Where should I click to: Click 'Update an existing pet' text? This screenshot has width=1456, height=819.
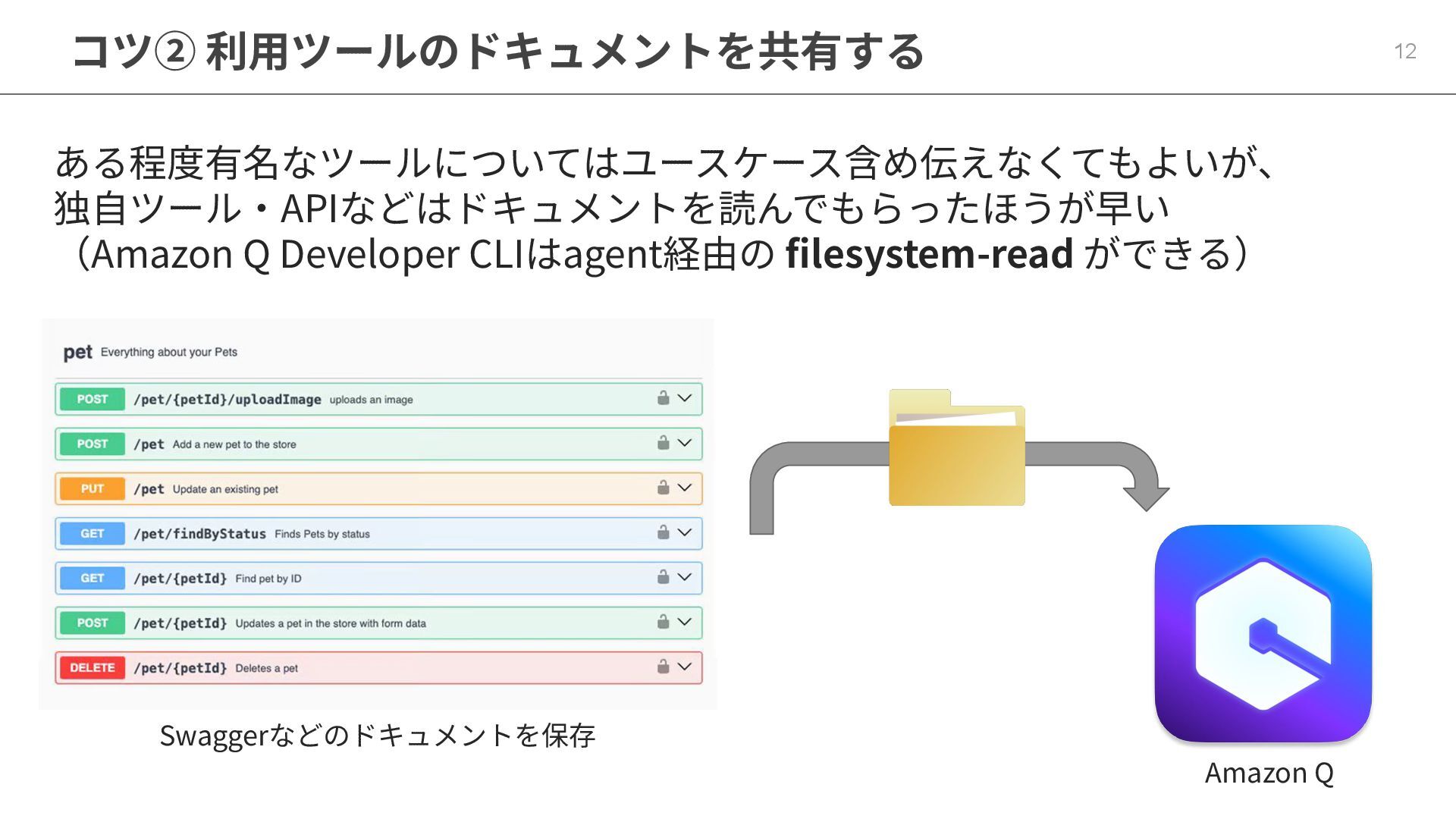tap(225, 489)
